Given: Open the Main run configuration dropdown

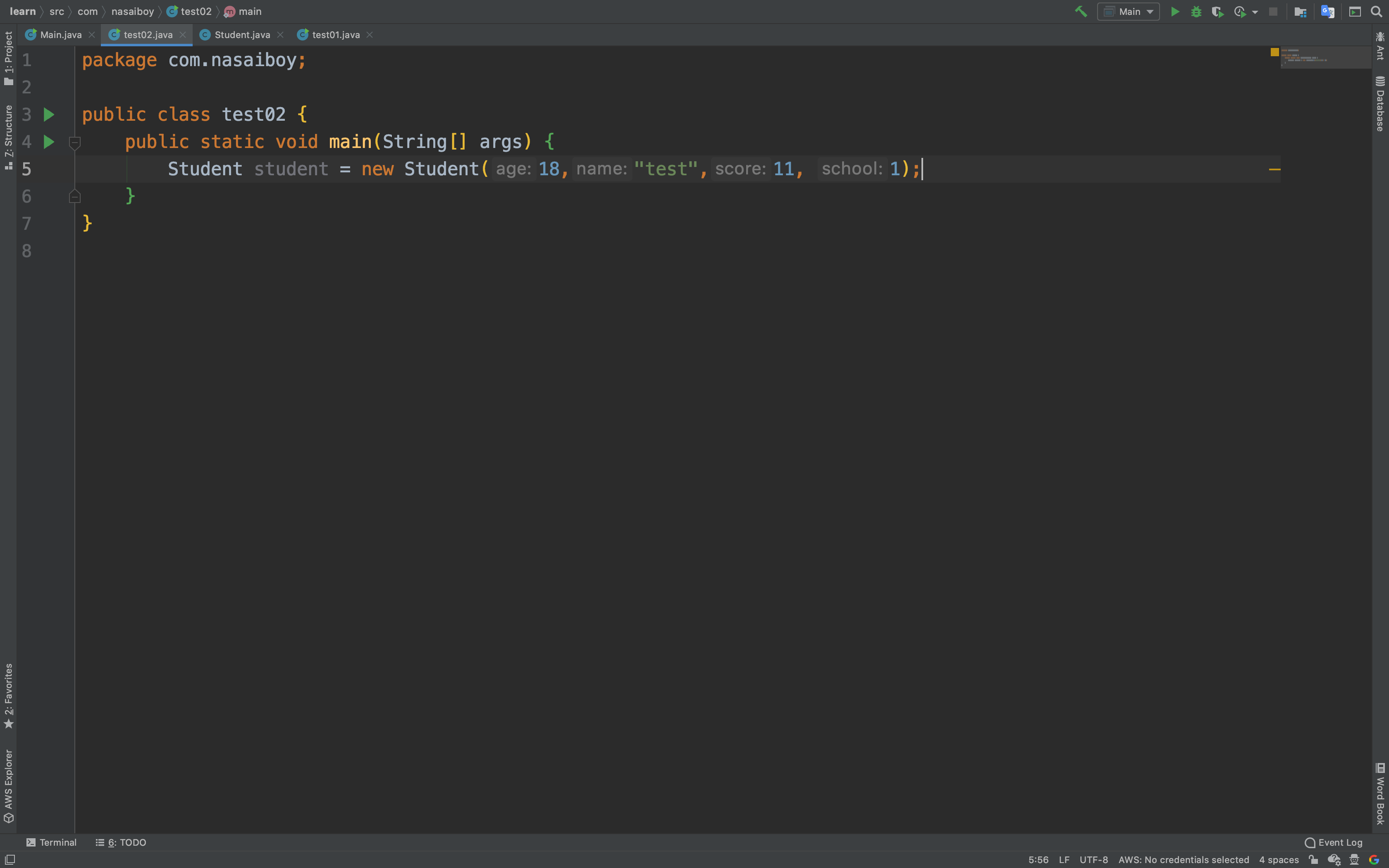Looking at the screenshot, I should point(1128,11).
